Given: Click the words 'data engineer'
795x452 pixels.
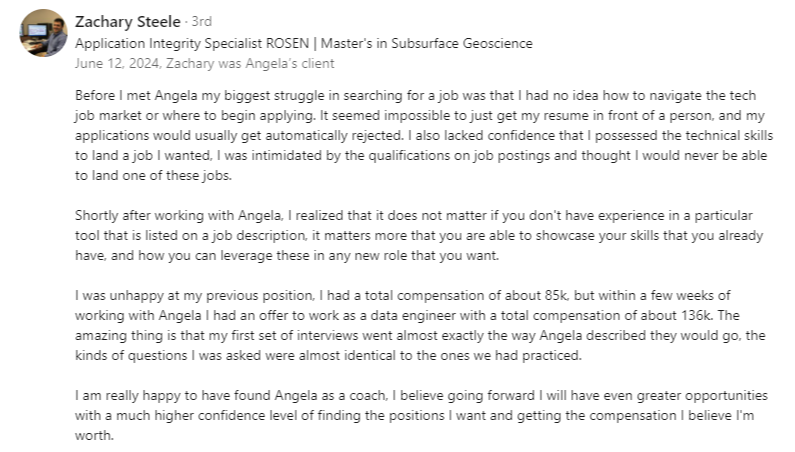Looking at the screenshot, I should click(413, 315).
